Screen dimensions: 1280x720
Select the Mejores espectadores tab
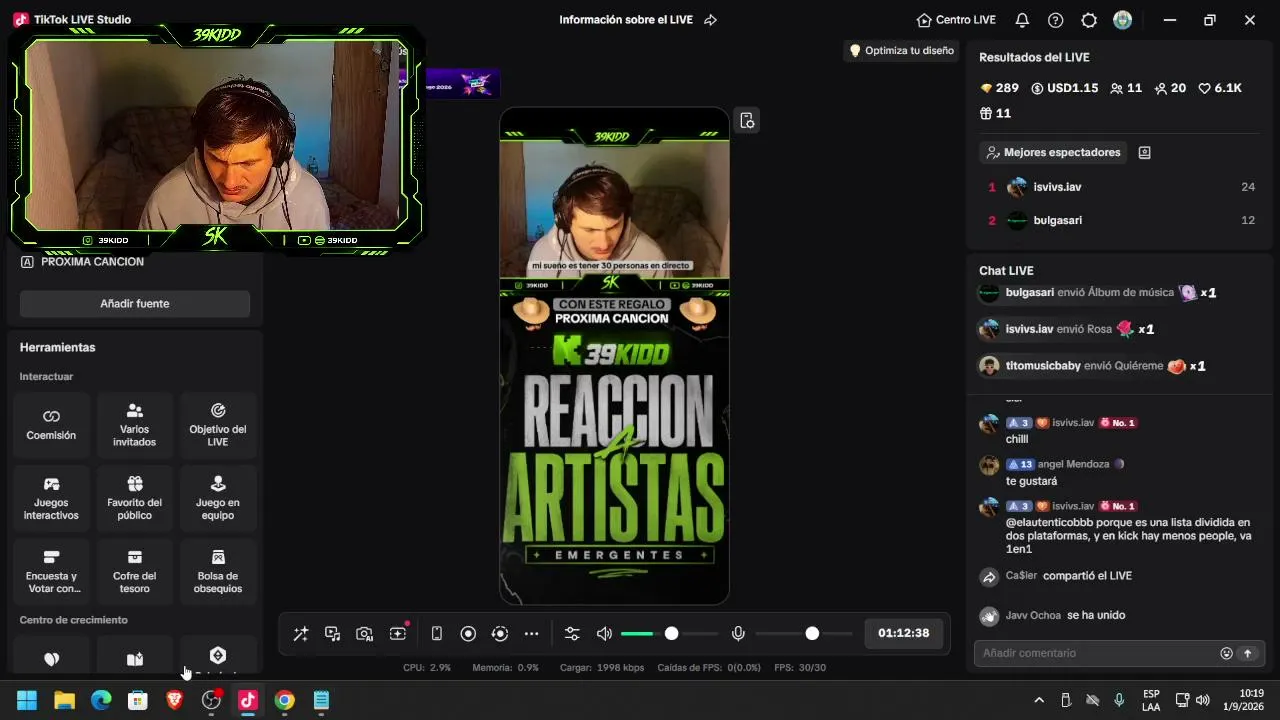[1053, 153]
